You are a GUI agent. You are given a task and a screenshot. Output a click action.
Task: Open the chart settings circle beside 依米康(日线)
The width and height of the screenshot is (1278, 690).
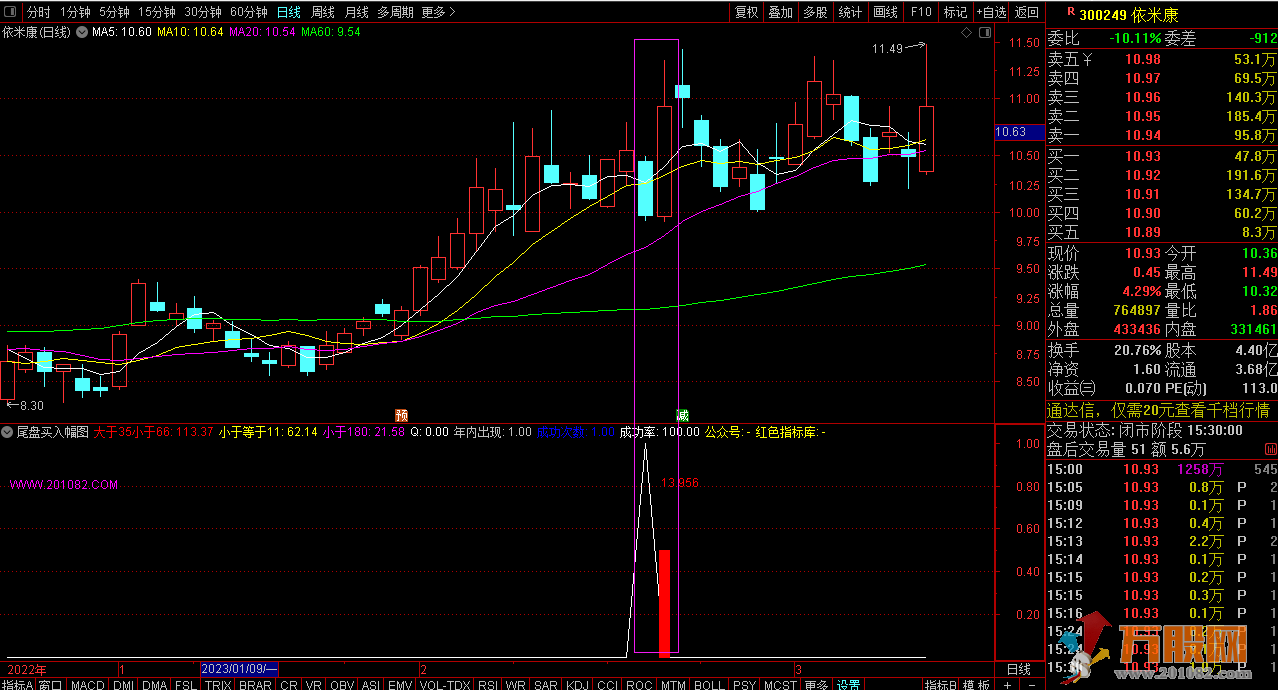pos(82,32)
